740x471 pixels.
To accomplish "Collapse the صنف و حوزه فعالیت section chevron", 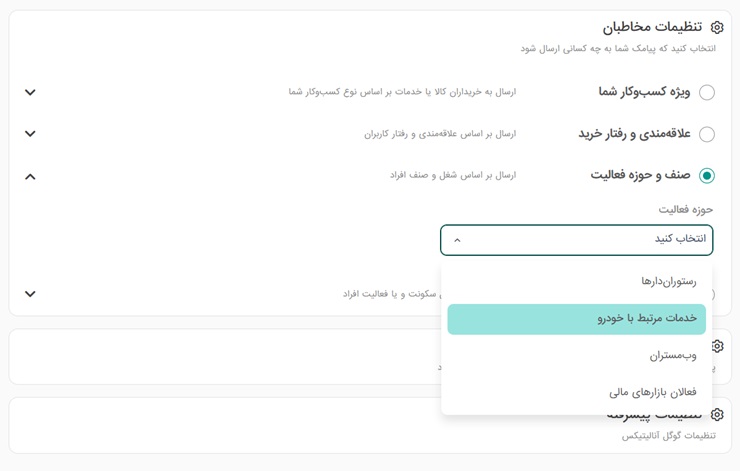I will [30, 176].
